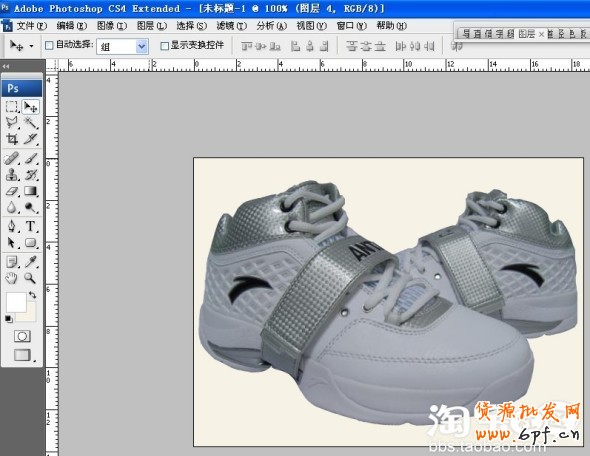Collapse toolbox with double-arrow button
590x456 pixels.
6,67
